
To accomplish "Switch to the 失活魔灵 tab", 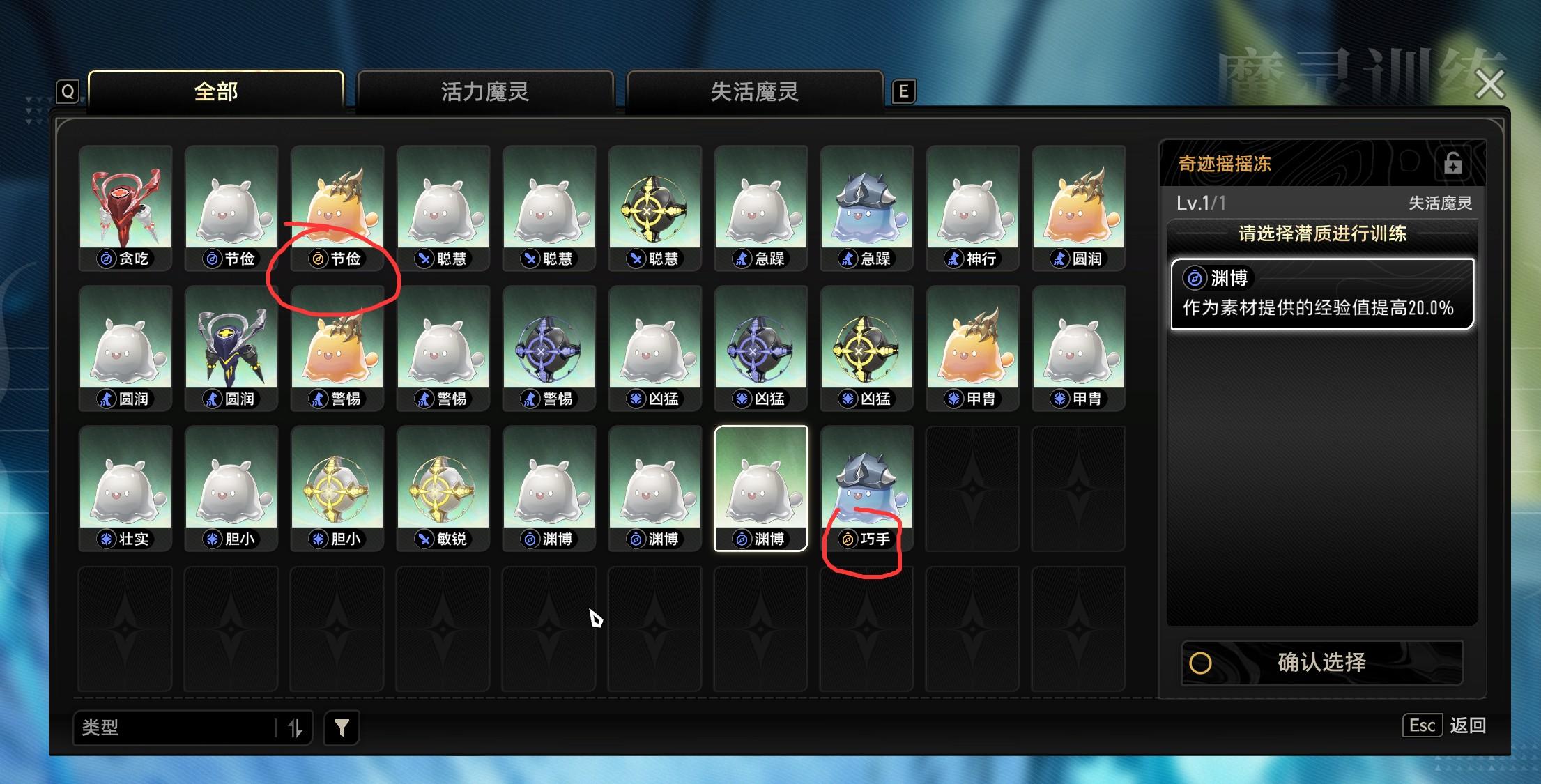I will (755, 91).
